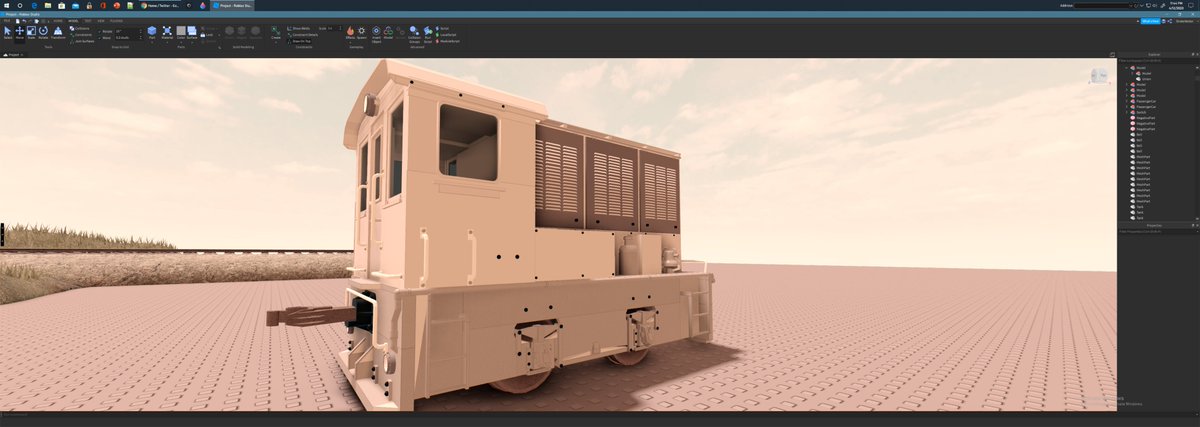1200x427 pixels.
Task: Switch to the TEST ribbon tab
Action: 88,21
